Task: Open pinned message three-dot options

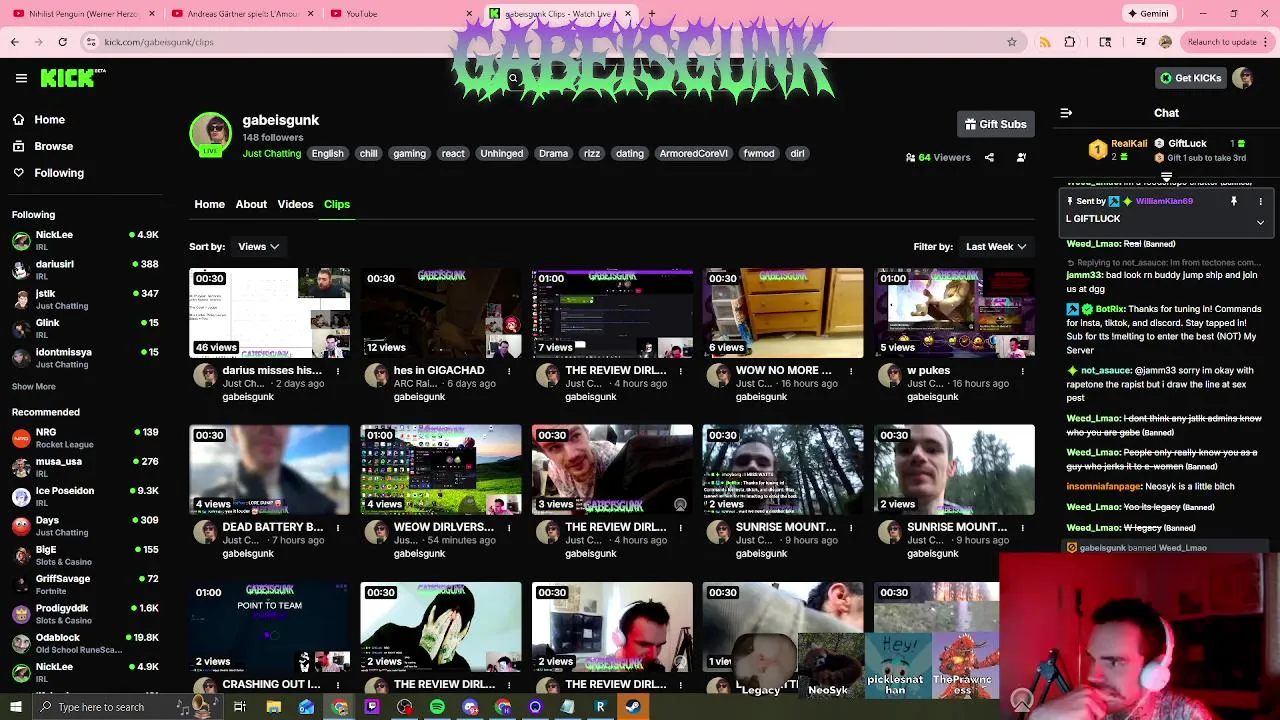Action: point(1260,201)
